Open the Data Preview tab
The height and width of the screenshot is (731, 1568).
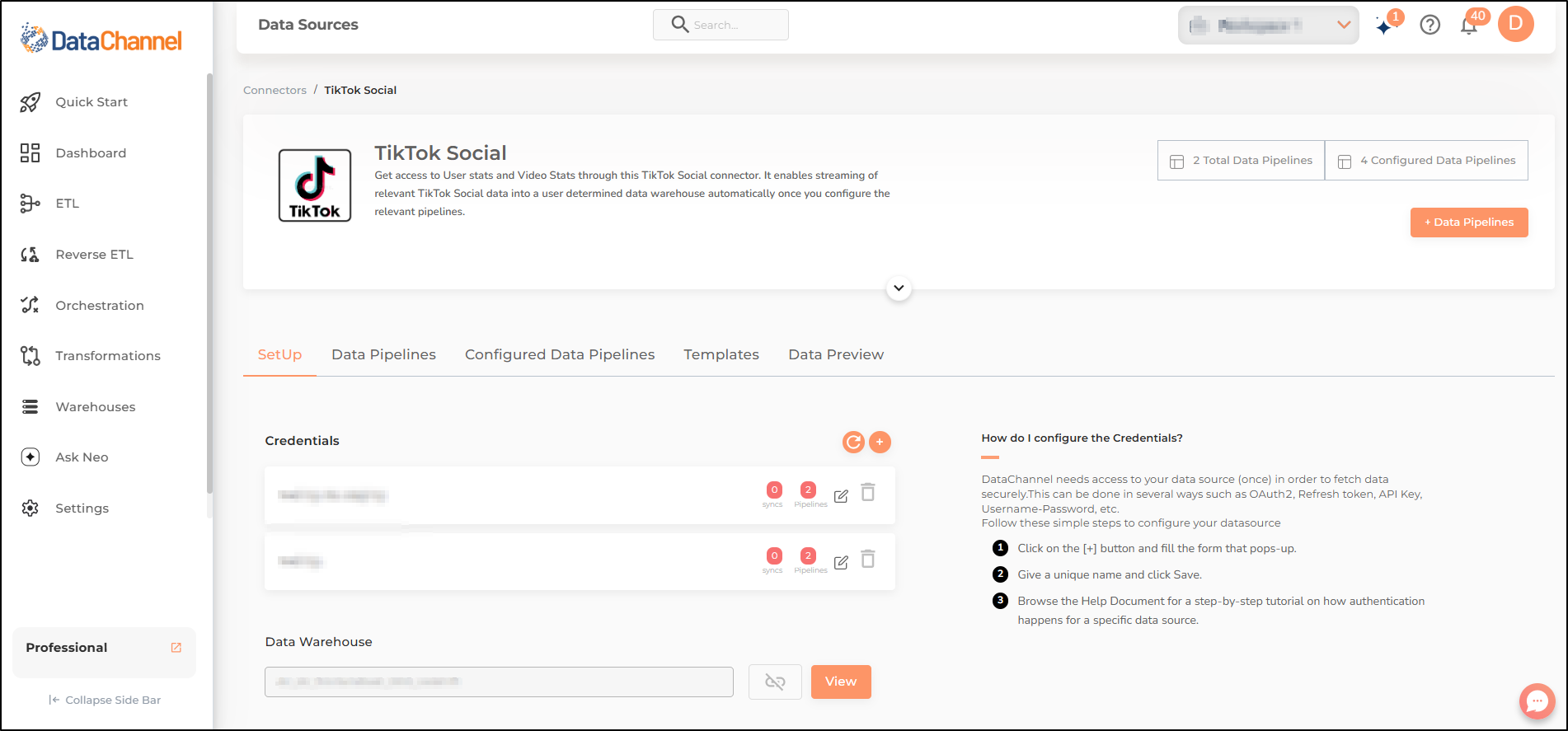tap(836, 355)
